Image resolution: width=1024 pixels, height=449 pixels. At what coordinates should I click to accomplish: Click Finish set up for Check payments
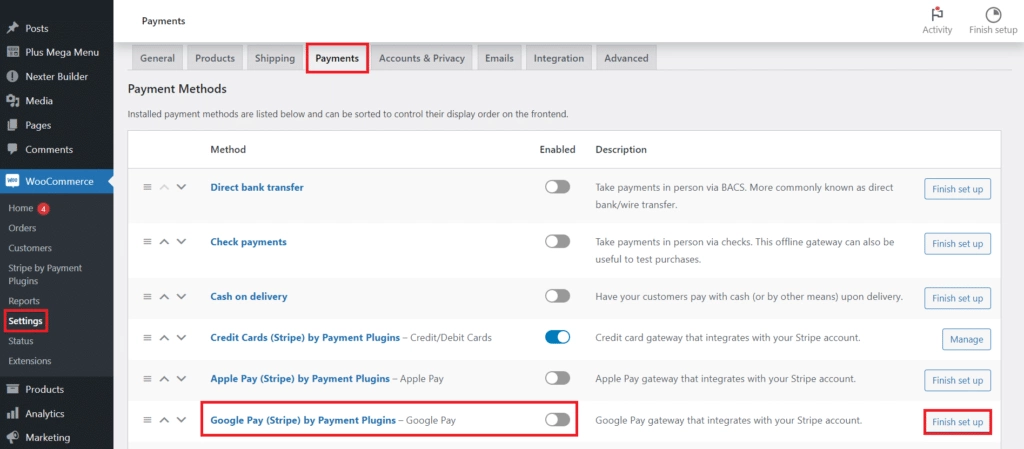(957, 243)
